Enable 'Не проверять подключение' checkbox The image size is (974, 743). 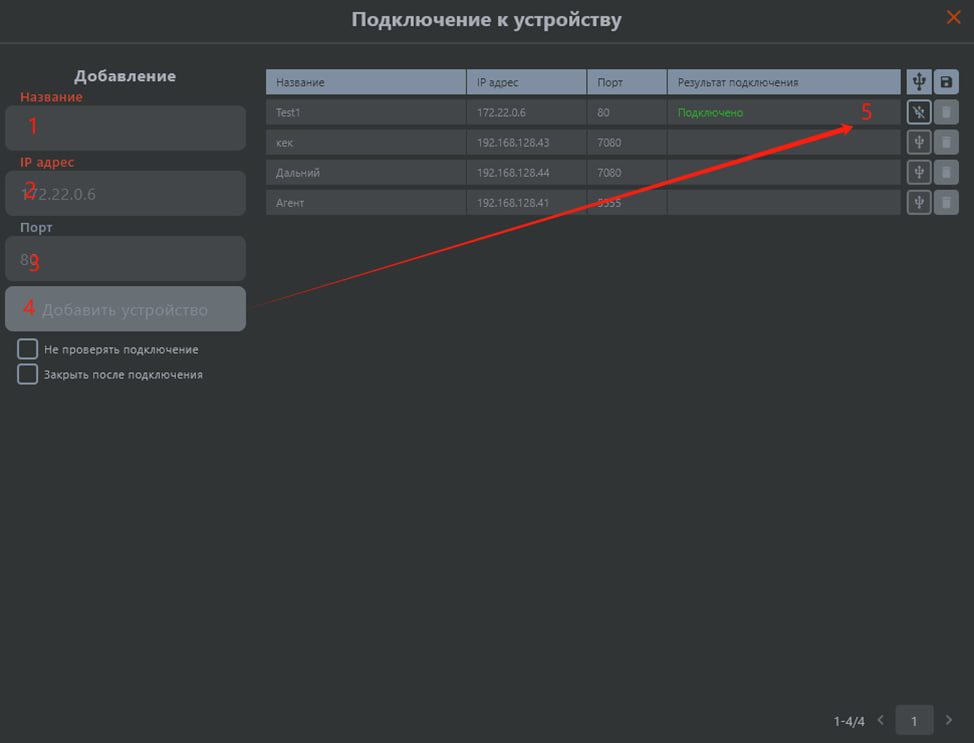[x=28, y=349]
